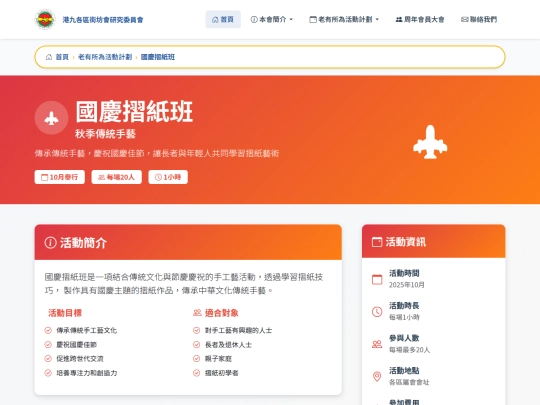Go to the 首頁 navigation tab
The image size is (540, 405).
click(223, 19)
